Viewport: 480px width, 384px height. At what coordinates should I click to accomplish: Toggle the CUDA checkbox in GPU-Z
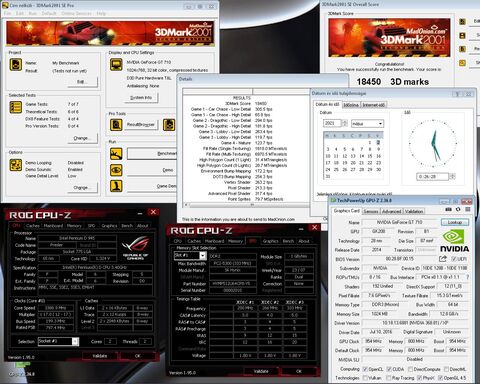tap(389, 369)
